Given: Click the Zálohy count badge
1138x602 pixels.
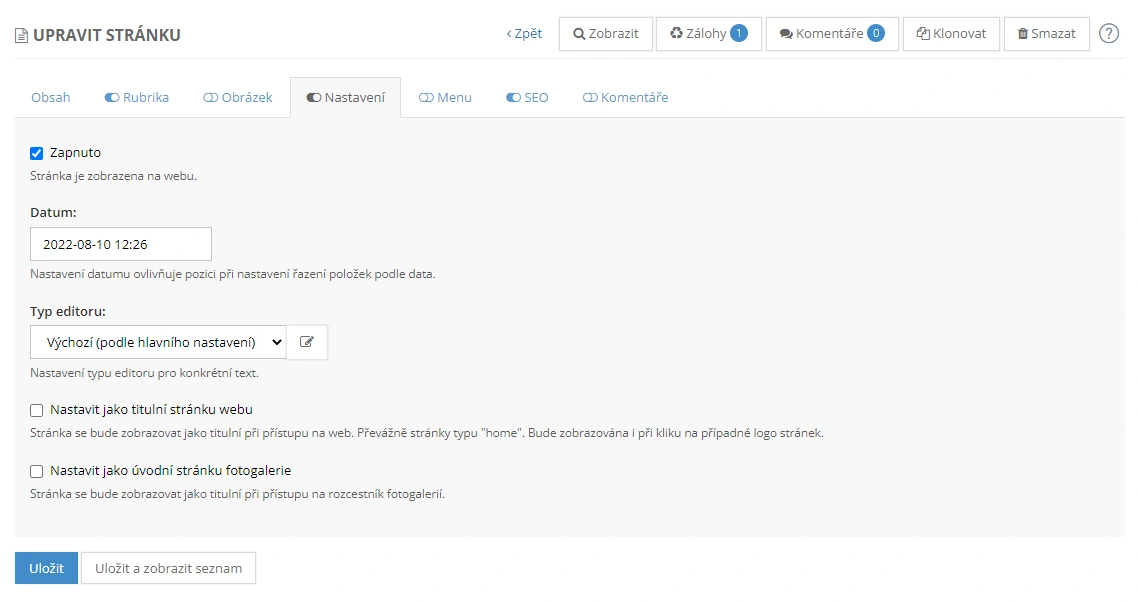Looking at the screenshot, I should 739,33.
